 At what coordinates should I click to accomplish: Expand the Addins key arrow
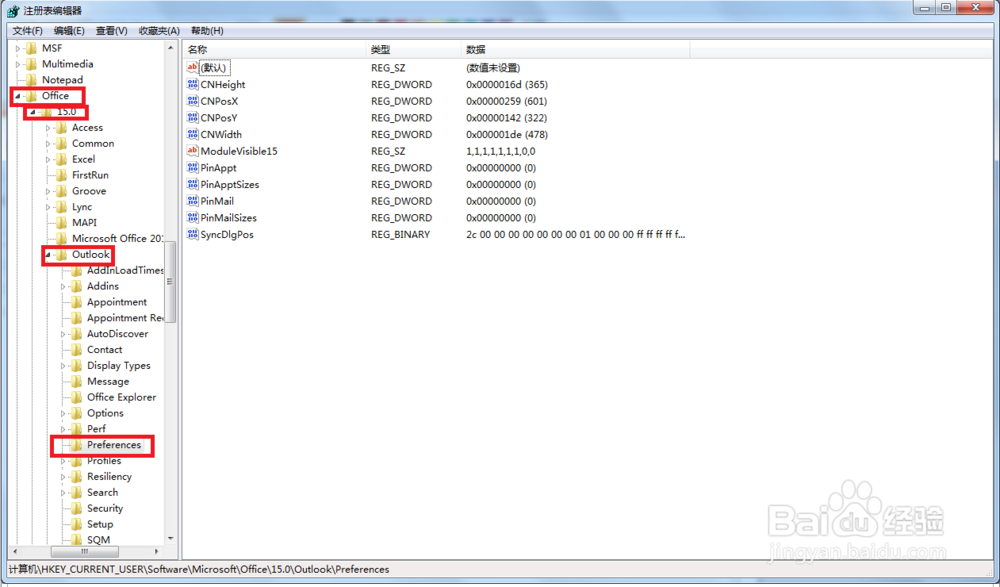click(63, 286)
